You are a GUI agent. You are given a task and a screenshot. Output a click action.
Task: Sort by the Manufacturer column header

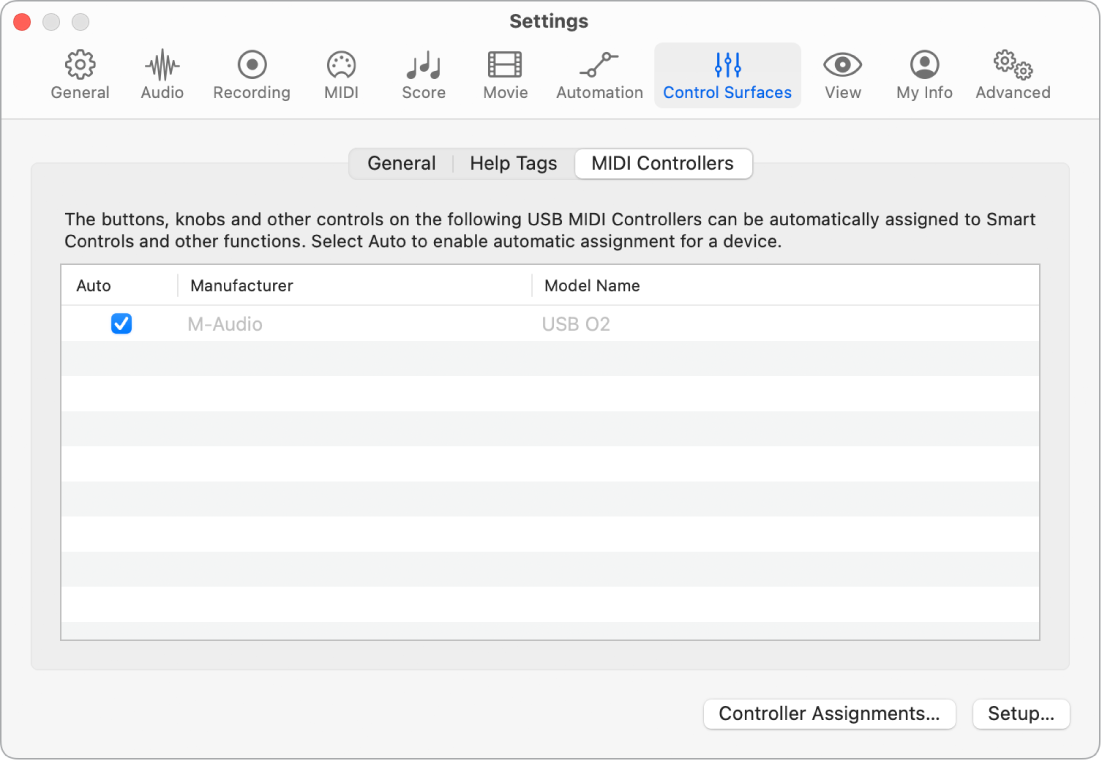pos(354,285)
